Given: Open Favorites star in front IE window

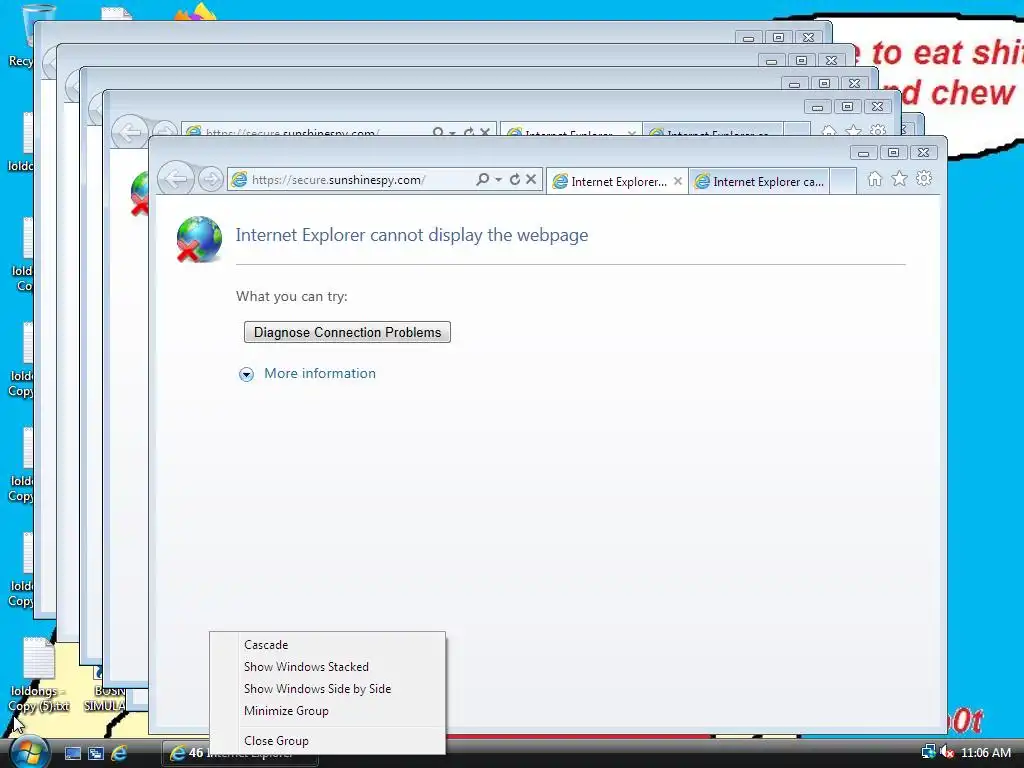Looking at the screenshot, I should [899, 178].
